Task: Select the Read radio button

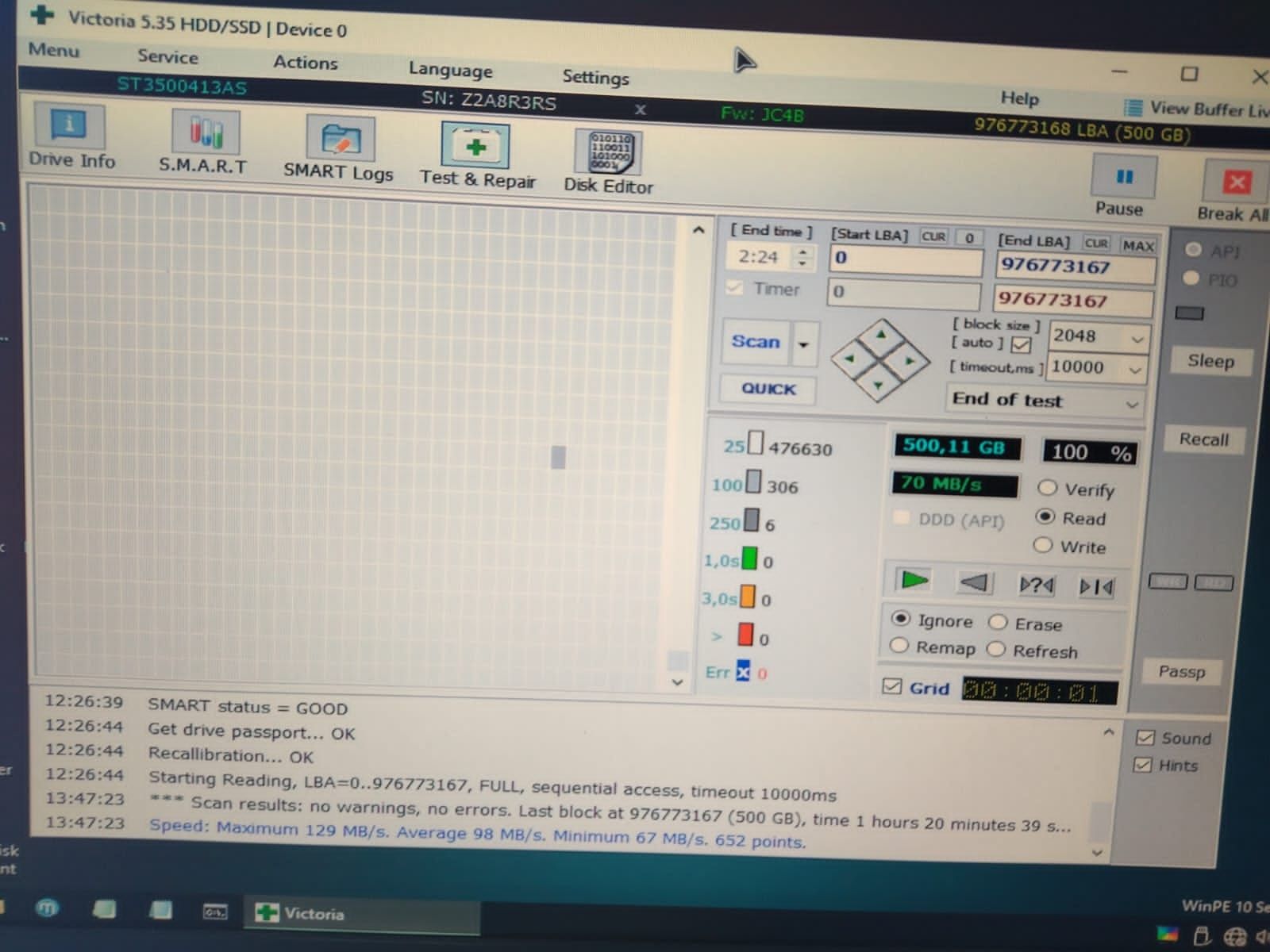Action: point(1045,516)
